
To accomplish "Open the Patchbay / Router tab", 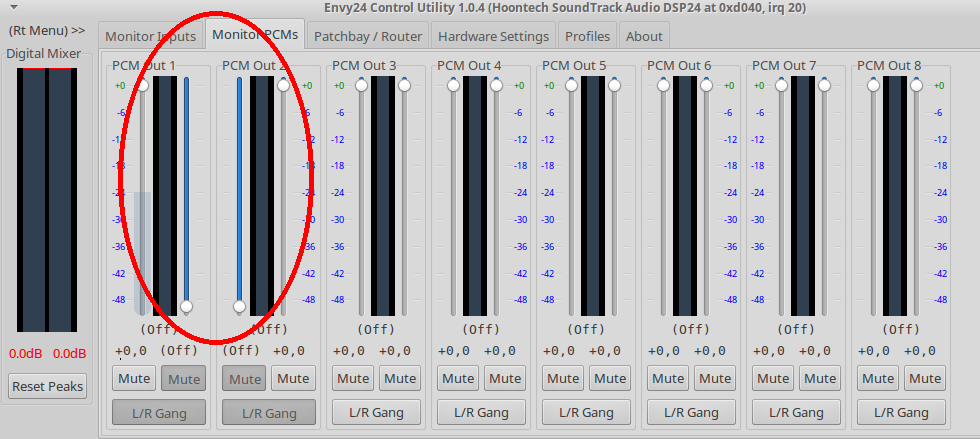I will tap(368, 36).
